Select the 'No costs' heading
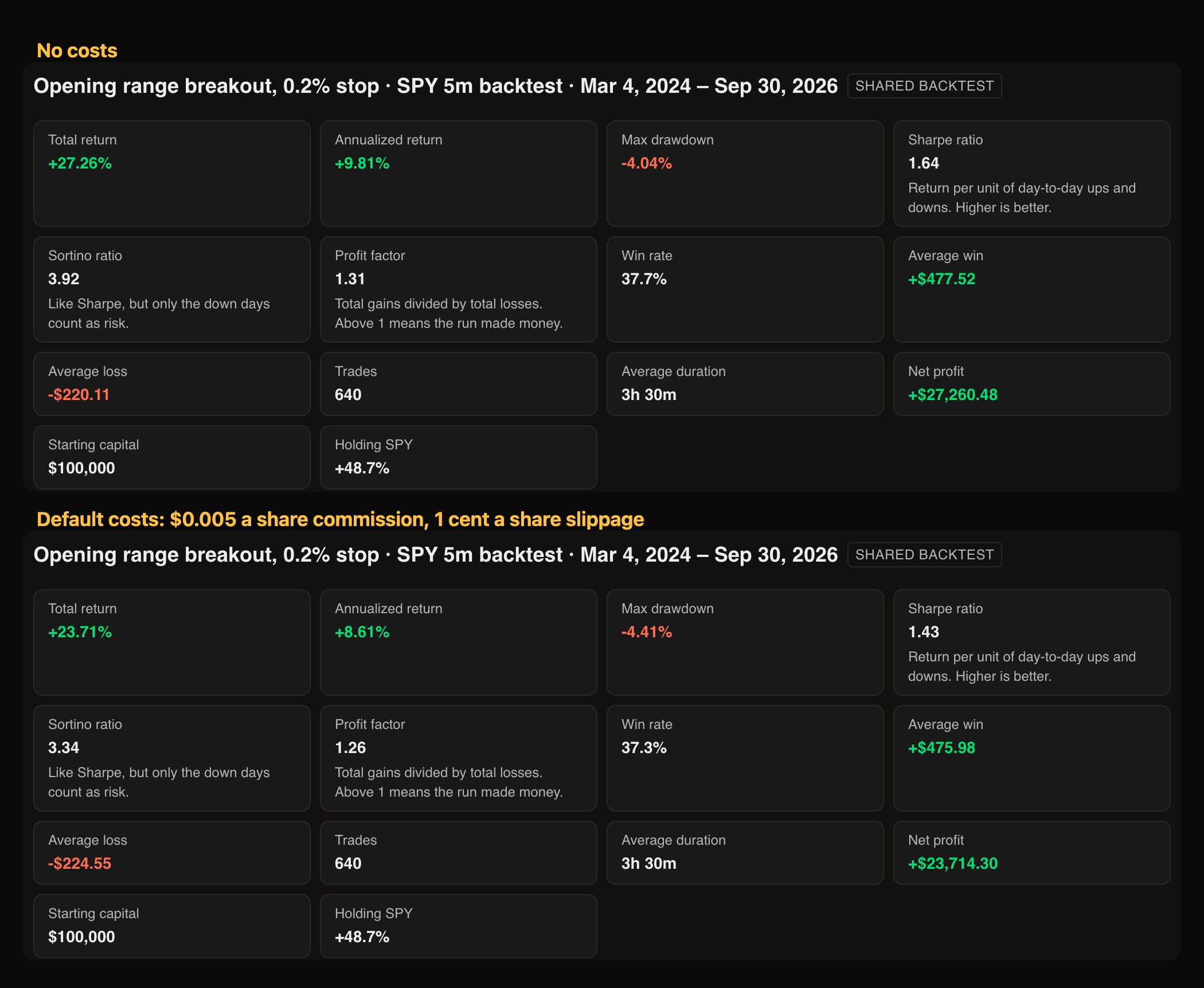Image resolution: width=1204 pixels, height=988 pixels. [x=77, y=50]
